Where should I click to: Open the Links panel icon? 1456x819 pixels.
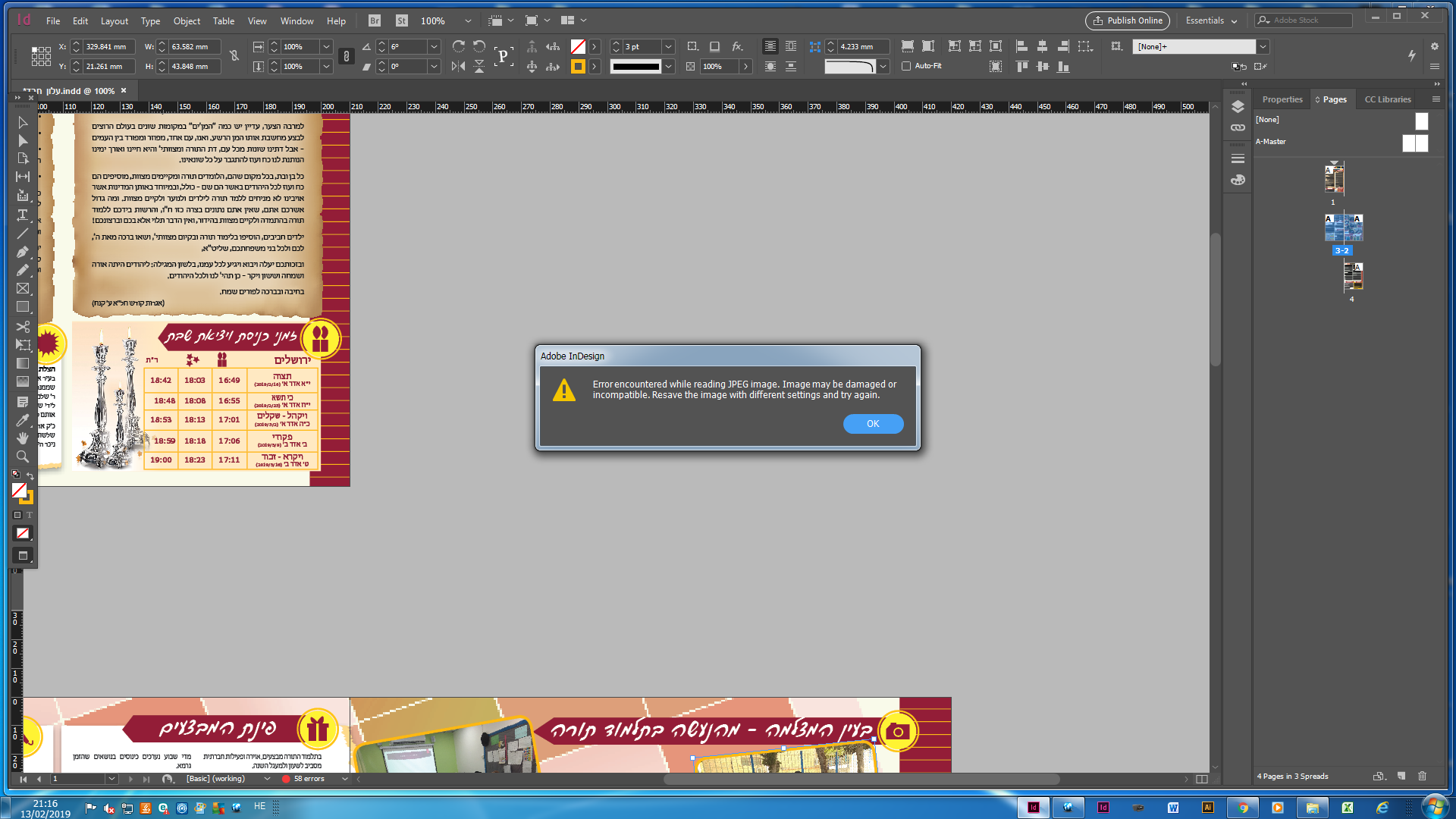1238,127
